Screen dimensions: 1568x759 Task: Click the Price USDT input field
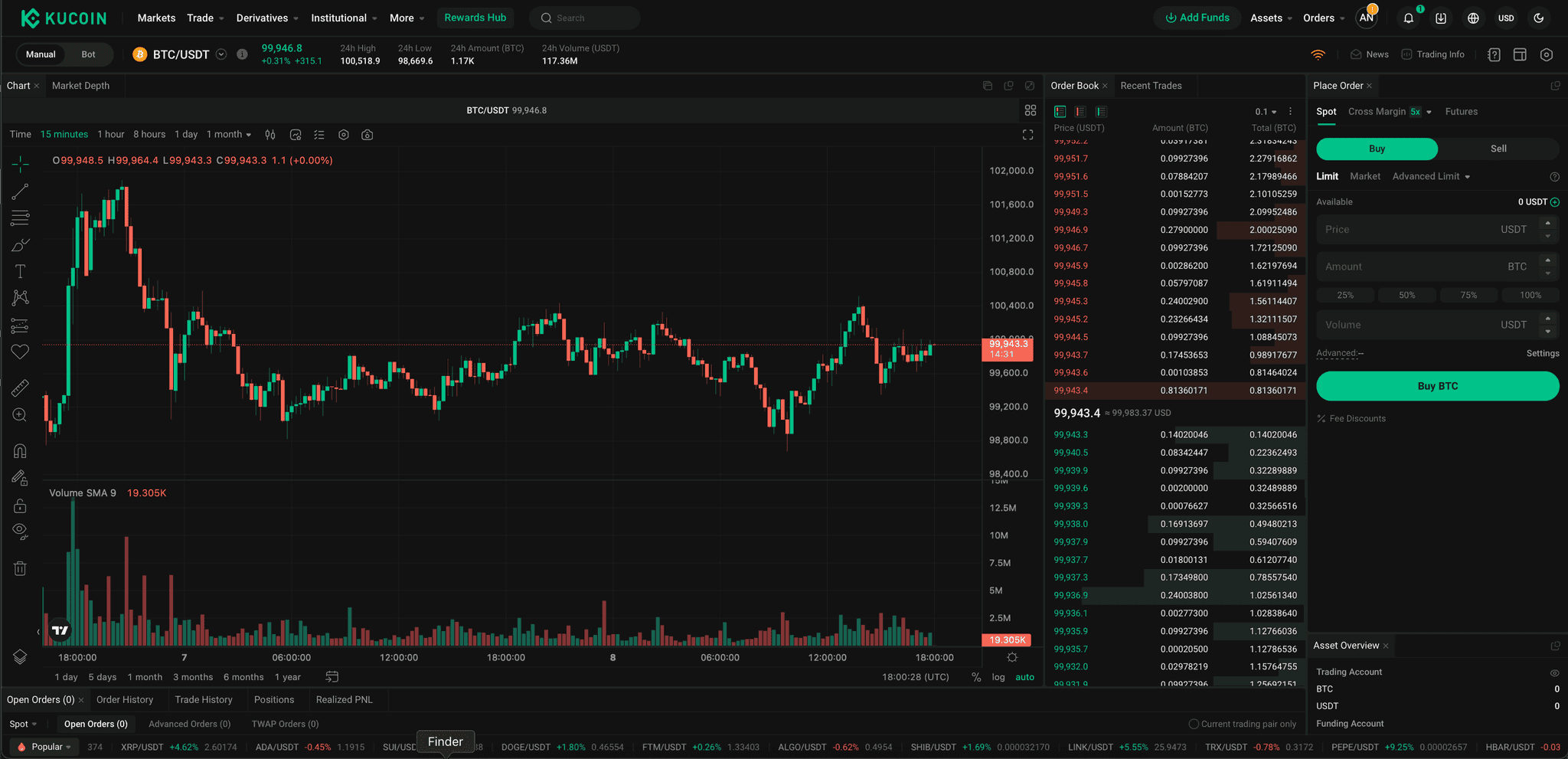[x=1424, y=229]
